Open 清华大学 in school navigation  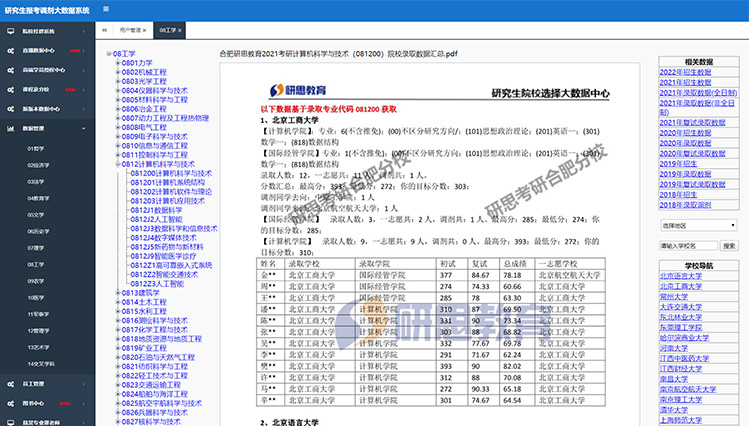click(x=674, y=410)
